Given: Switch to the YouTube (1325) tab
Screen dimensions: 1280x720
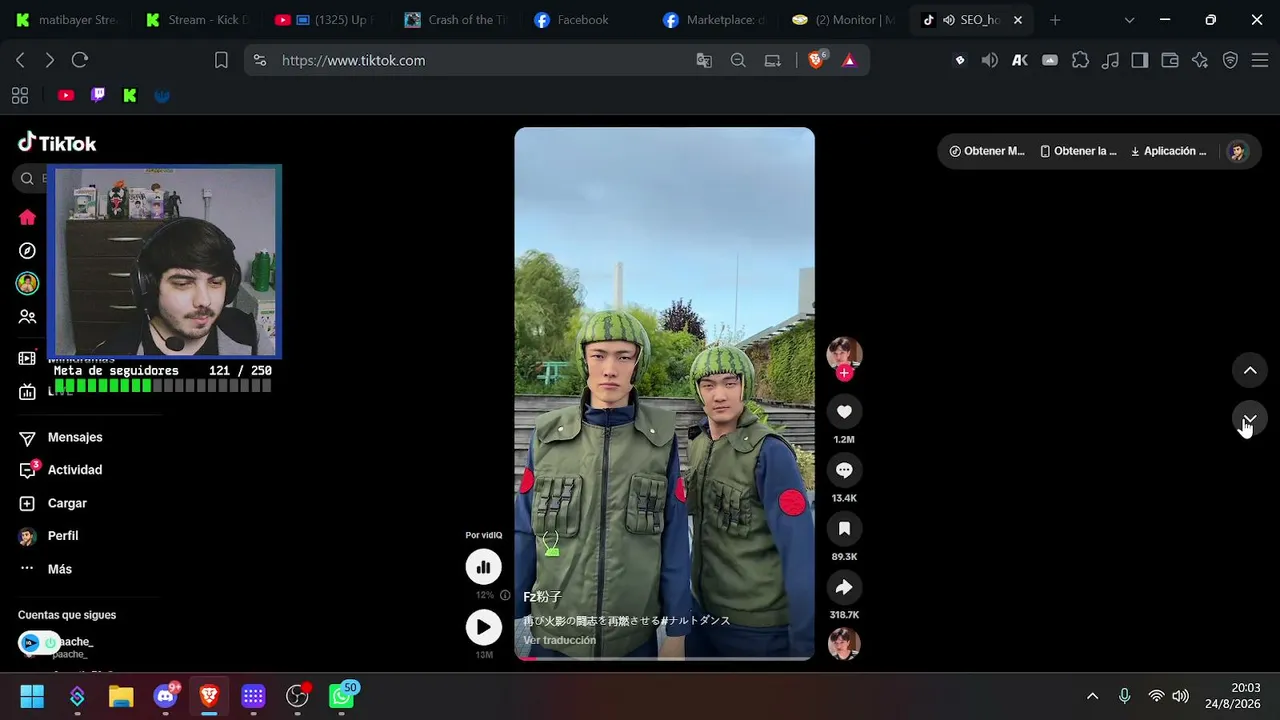Looking at the screenshot, I should click(326, 20).
